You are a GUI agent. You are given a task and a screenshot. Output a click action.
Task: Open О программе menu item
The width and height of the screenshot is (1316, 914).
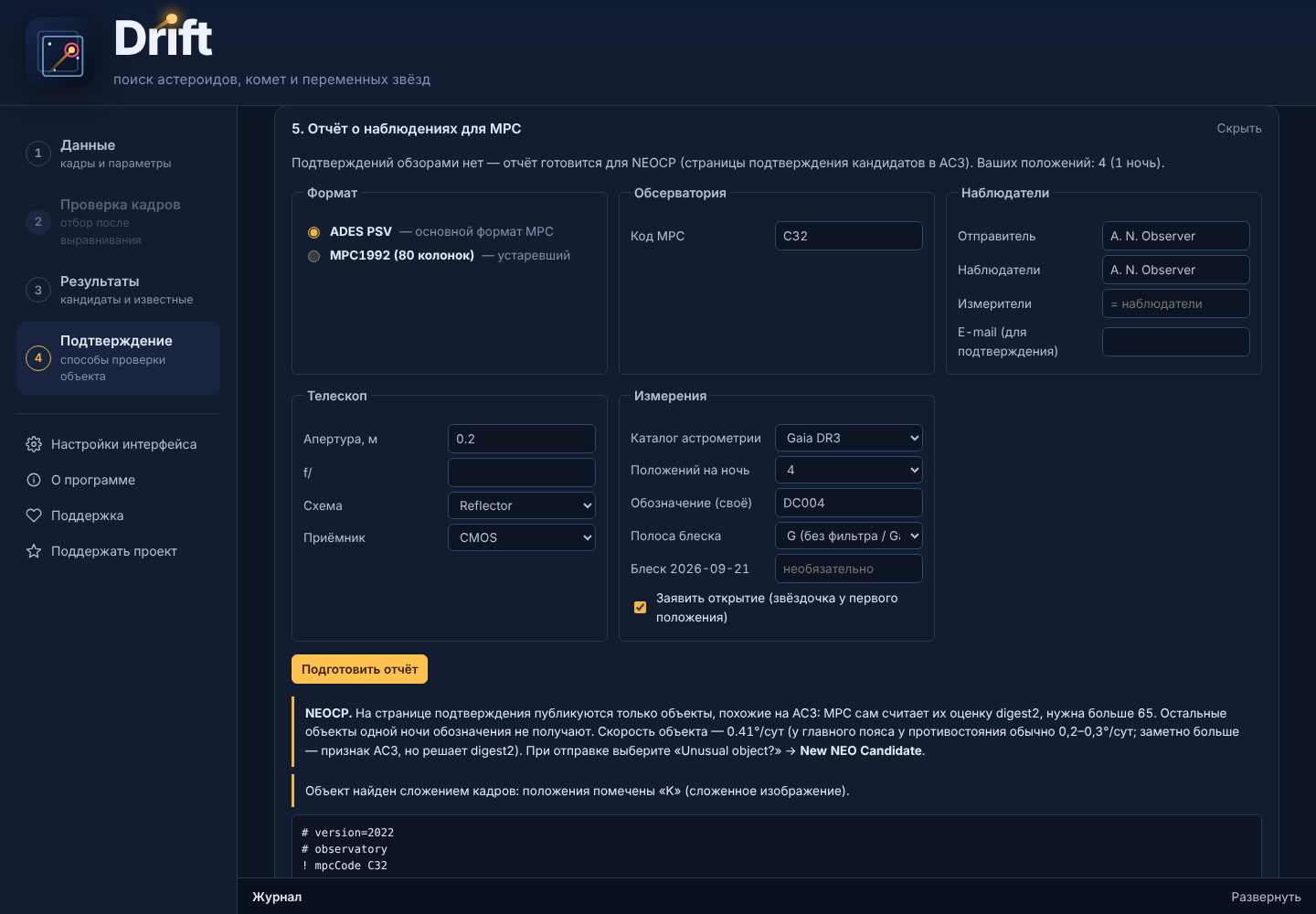(x=118, y=480)
